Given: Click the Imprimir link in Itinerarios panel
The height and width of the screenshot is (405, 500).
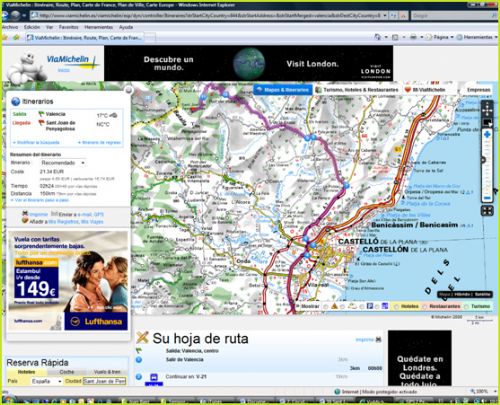Looking at the screenshot, I should click(x=38, y=214).
